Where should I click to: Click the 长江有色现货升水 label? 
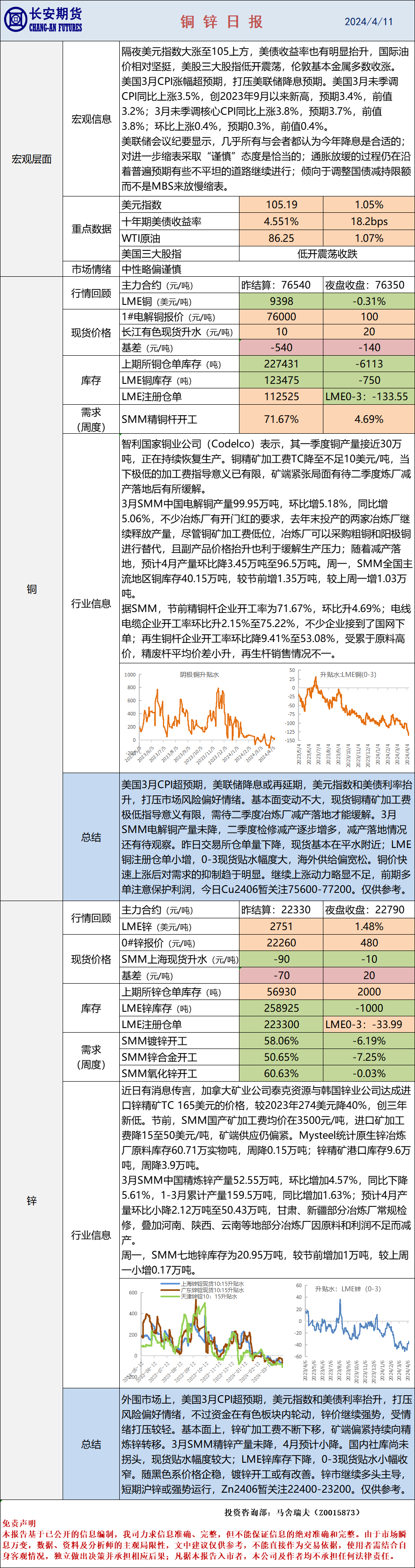177,333
